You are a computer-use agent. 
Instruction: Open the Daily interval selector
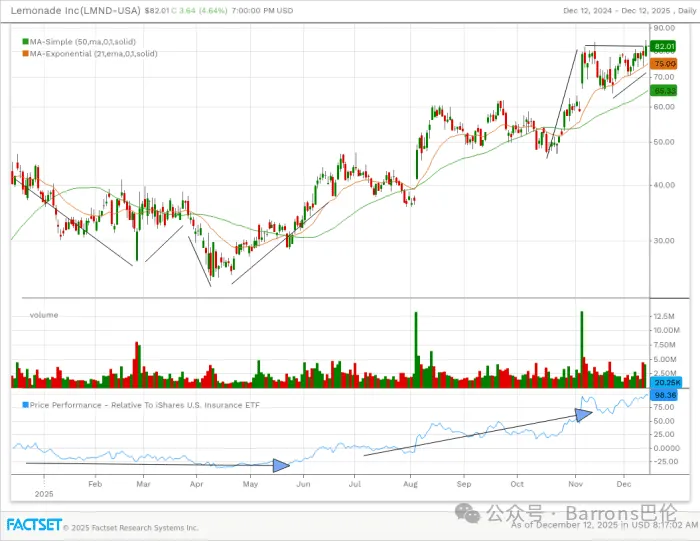coord(683,10)
